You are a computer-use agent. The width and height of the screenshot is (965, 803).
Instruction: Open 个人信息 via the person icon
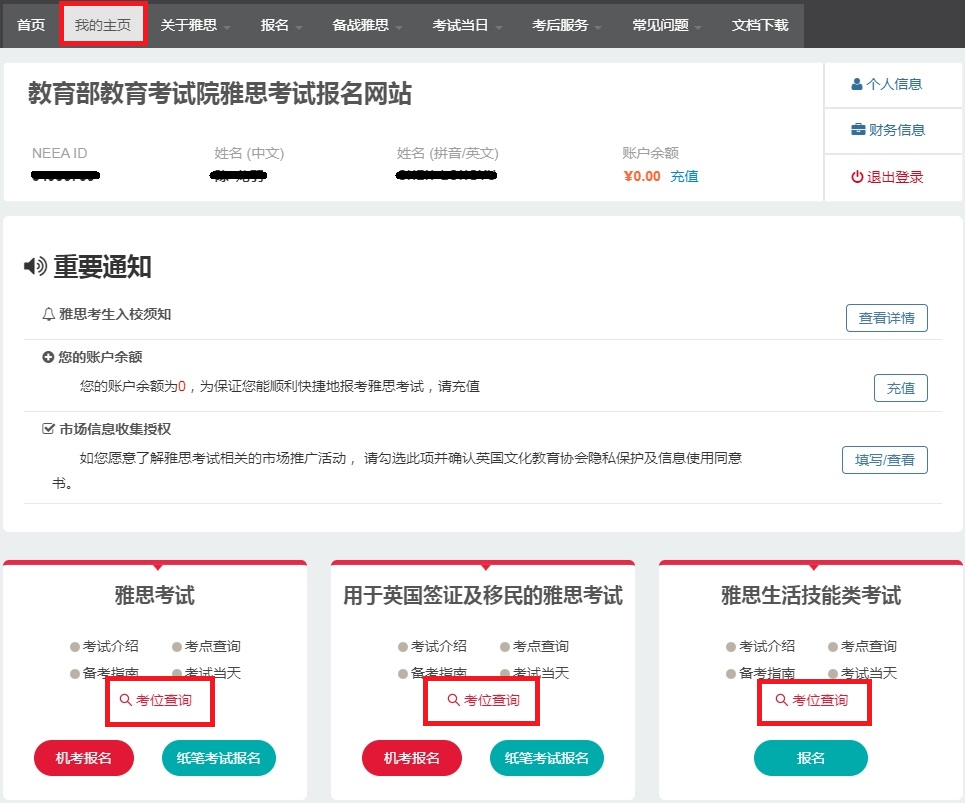tap(855, 84)
